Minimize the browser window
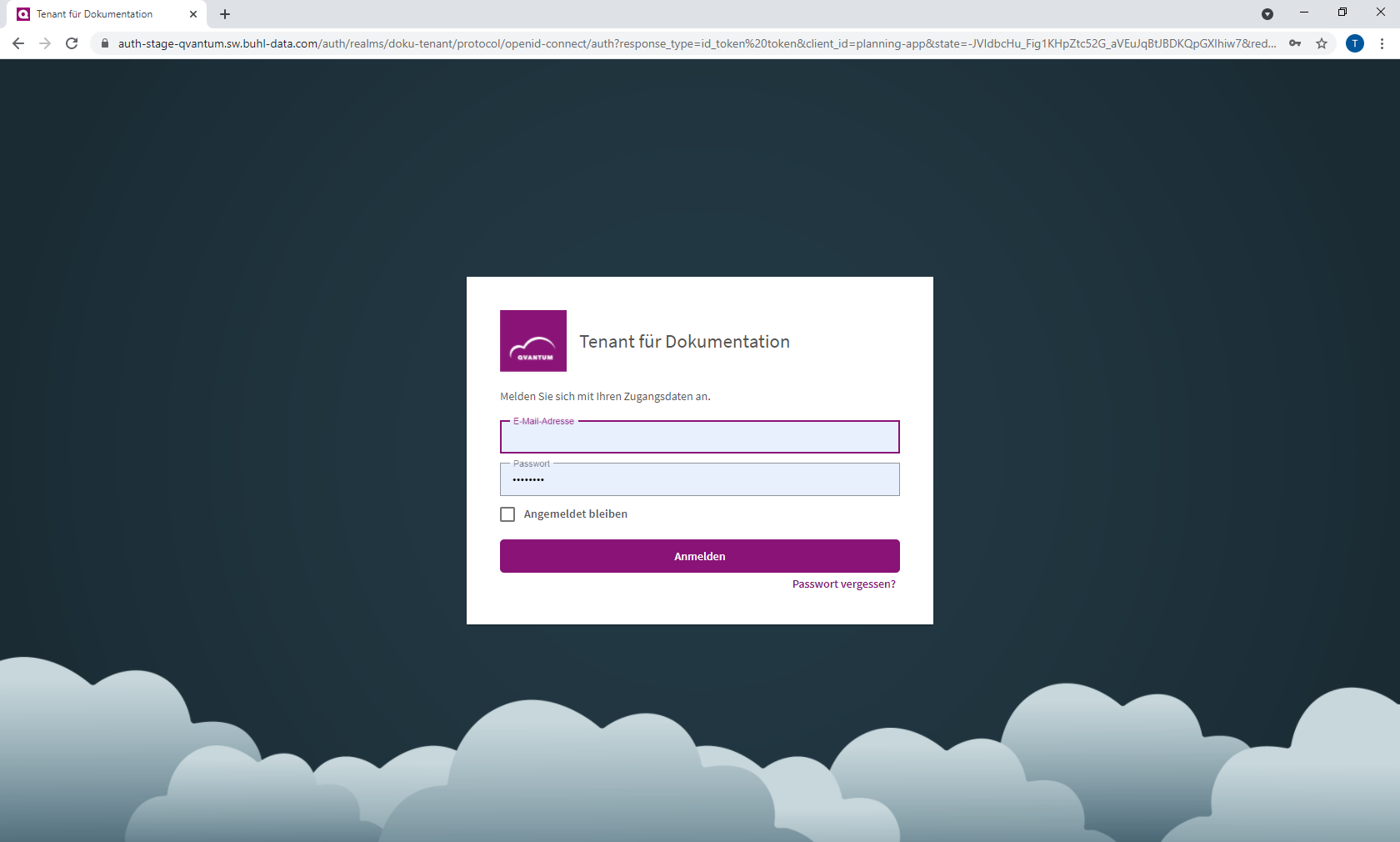Screen dimensions: 1400x842 [x=1304, y=13]
